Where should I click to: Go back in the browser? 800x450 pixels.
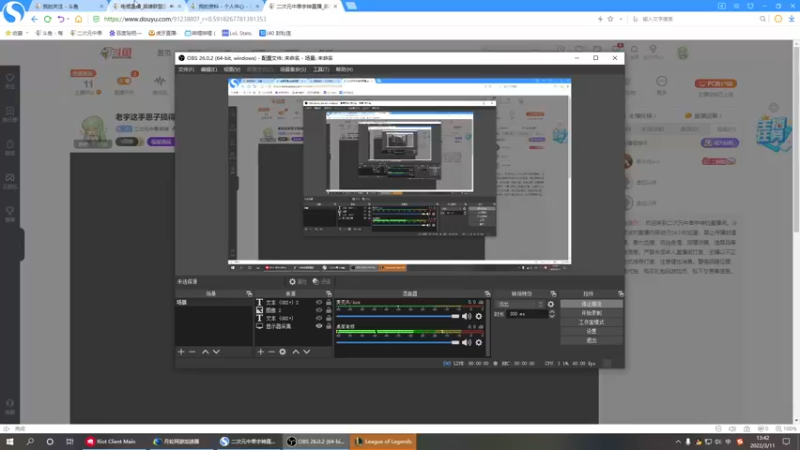pos(34,19)
